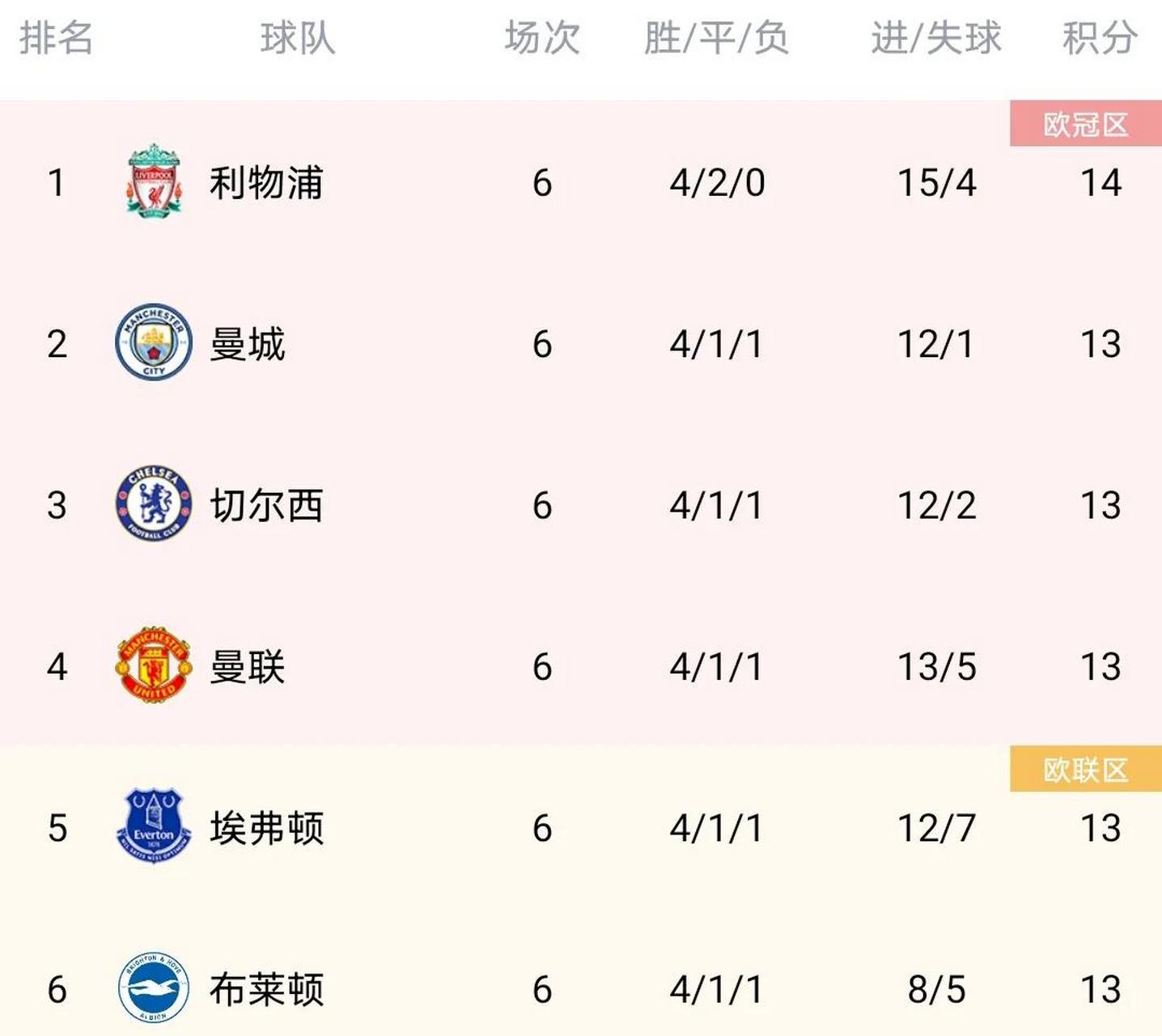Click the Liverpool club crest
The height and width of the screenshot is (1036, 1162).
click(154, 181)
